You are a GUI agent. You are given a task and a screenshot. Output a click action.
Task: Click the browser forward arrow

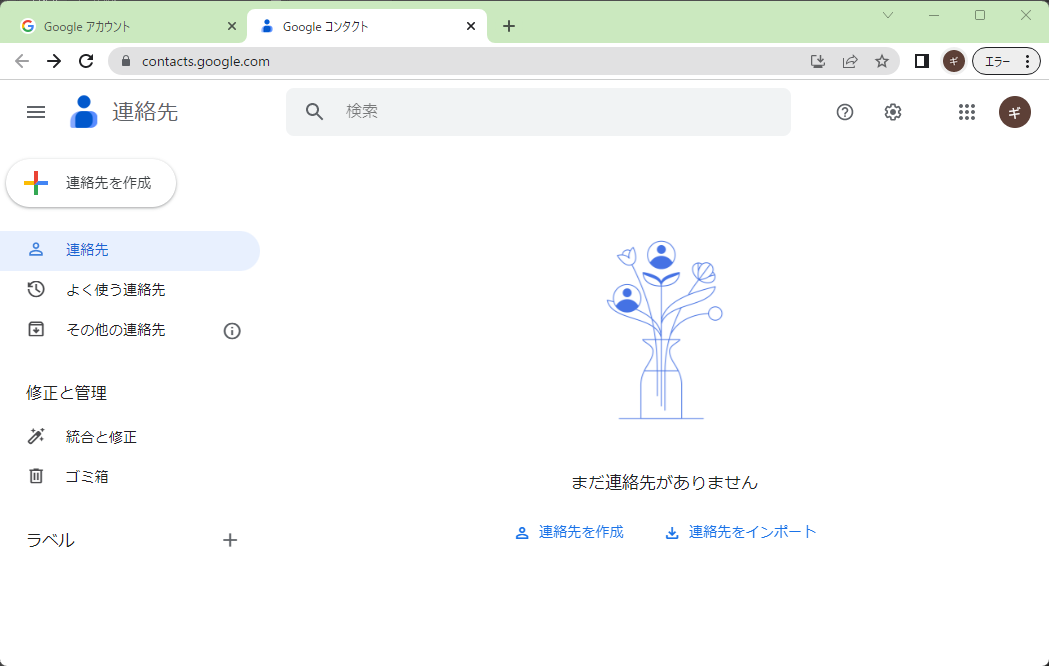(54, 62)
